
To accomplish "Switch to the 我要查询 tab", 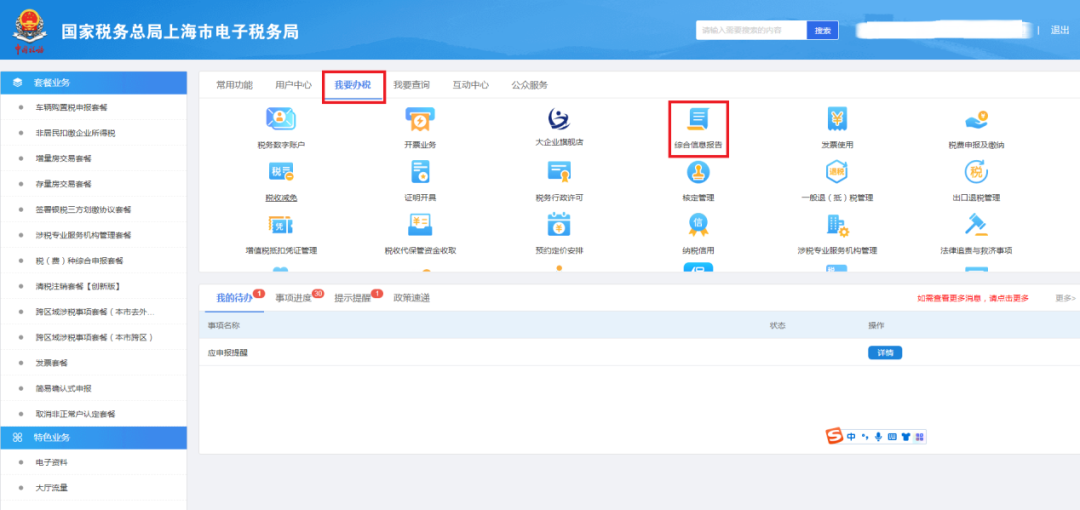I will (411, 85).
